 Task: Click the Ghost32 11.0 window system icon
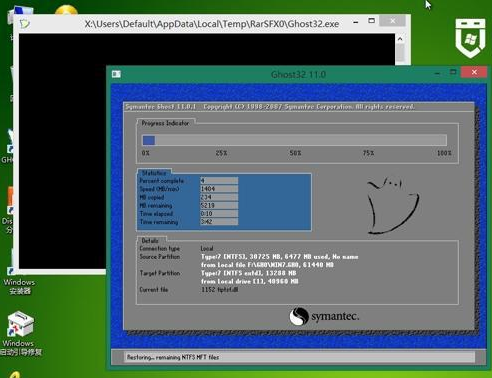(116, 74)
